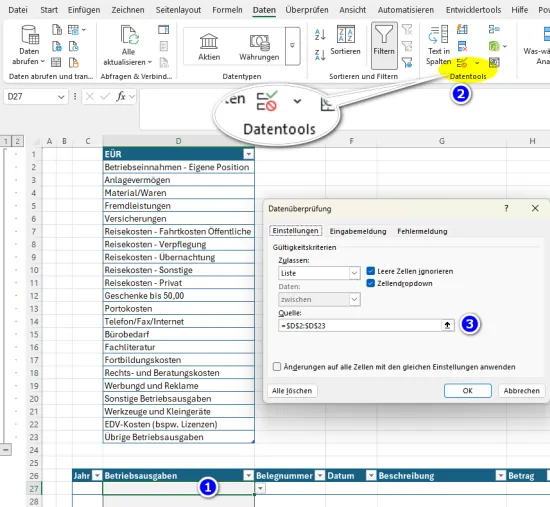Switch to the Einfügen ribbon tab
Image resolution: width=550 pixels, height=507 pixels.
click(x=84, y=10)
